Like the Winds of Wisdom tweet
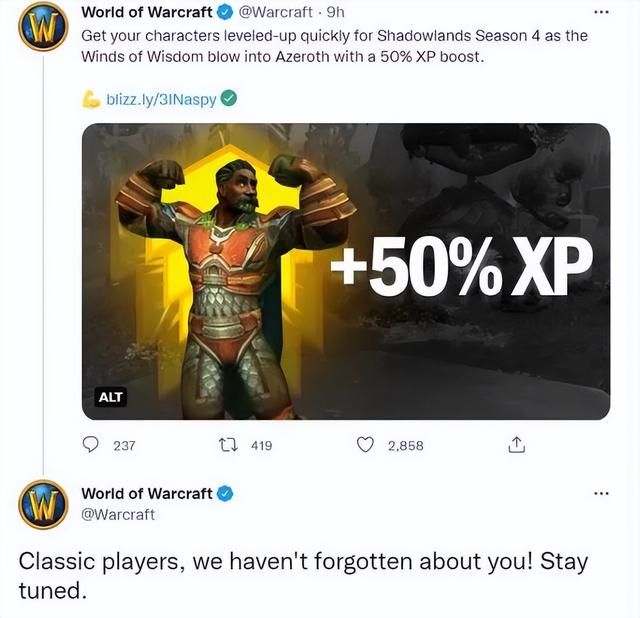 pyautogui.click(x=365, y=445)
